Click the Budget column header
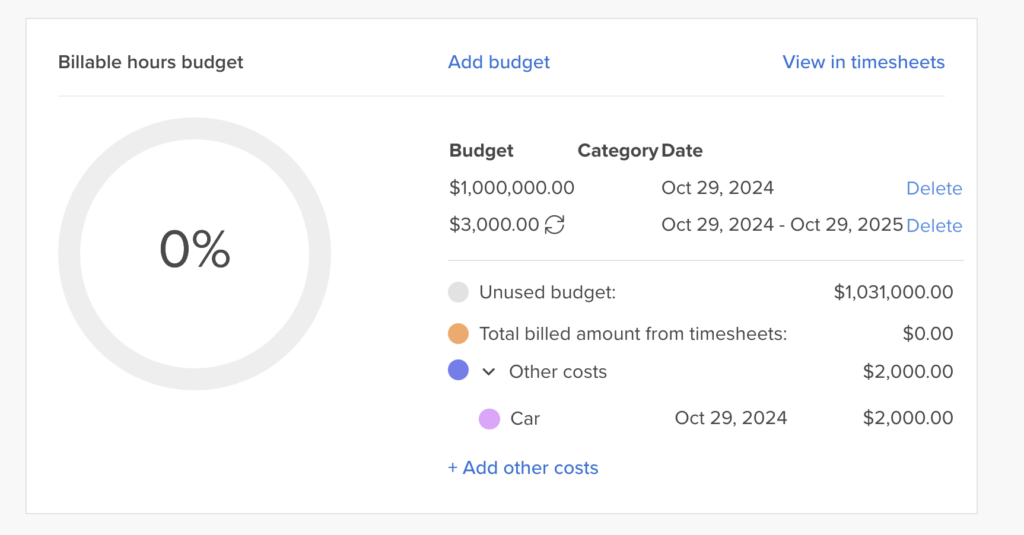The width and height of the screenshot is (1024, 535). click(x=481, y=151)
